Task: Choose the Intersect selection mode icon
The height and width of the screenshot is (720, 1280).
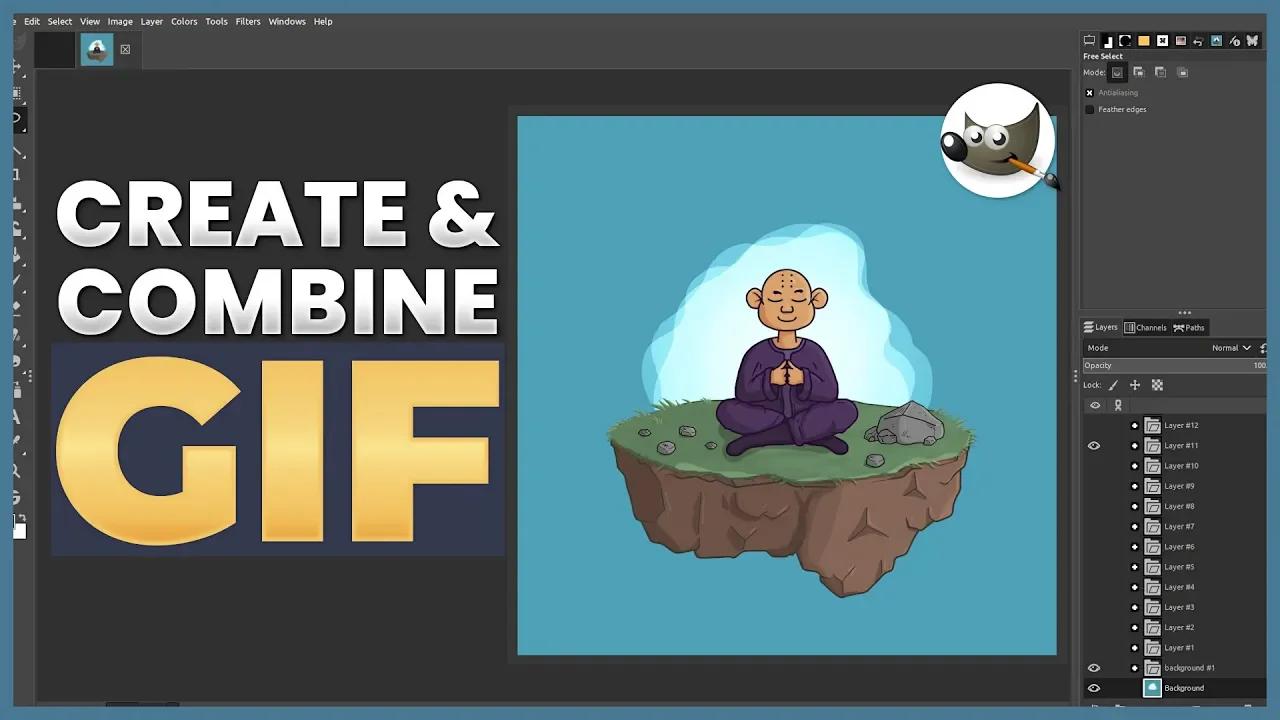Action: click(x=1182, y=72)
